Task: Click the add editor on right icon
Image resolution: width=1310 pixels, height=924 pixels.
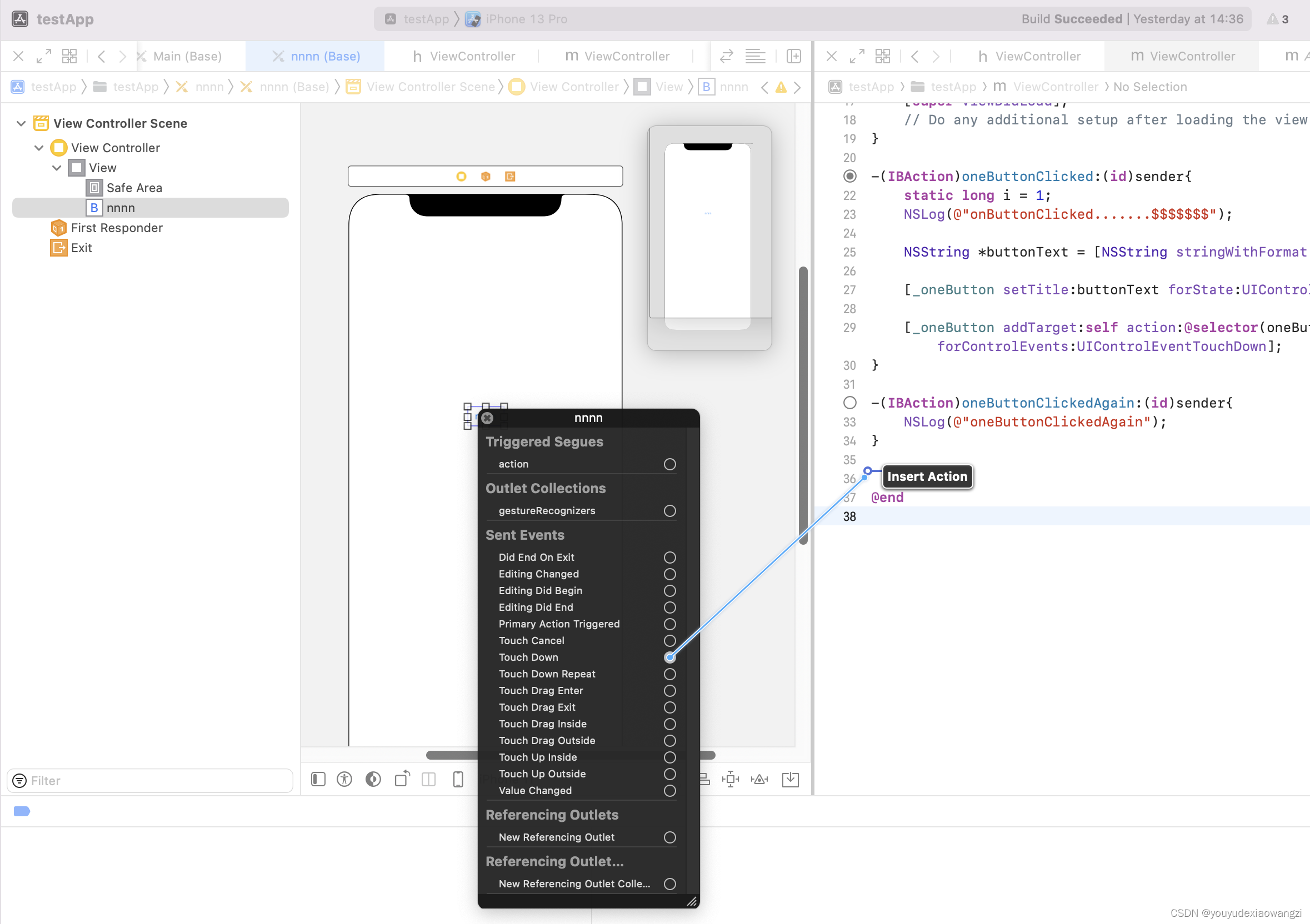Action: pos(794,56)
